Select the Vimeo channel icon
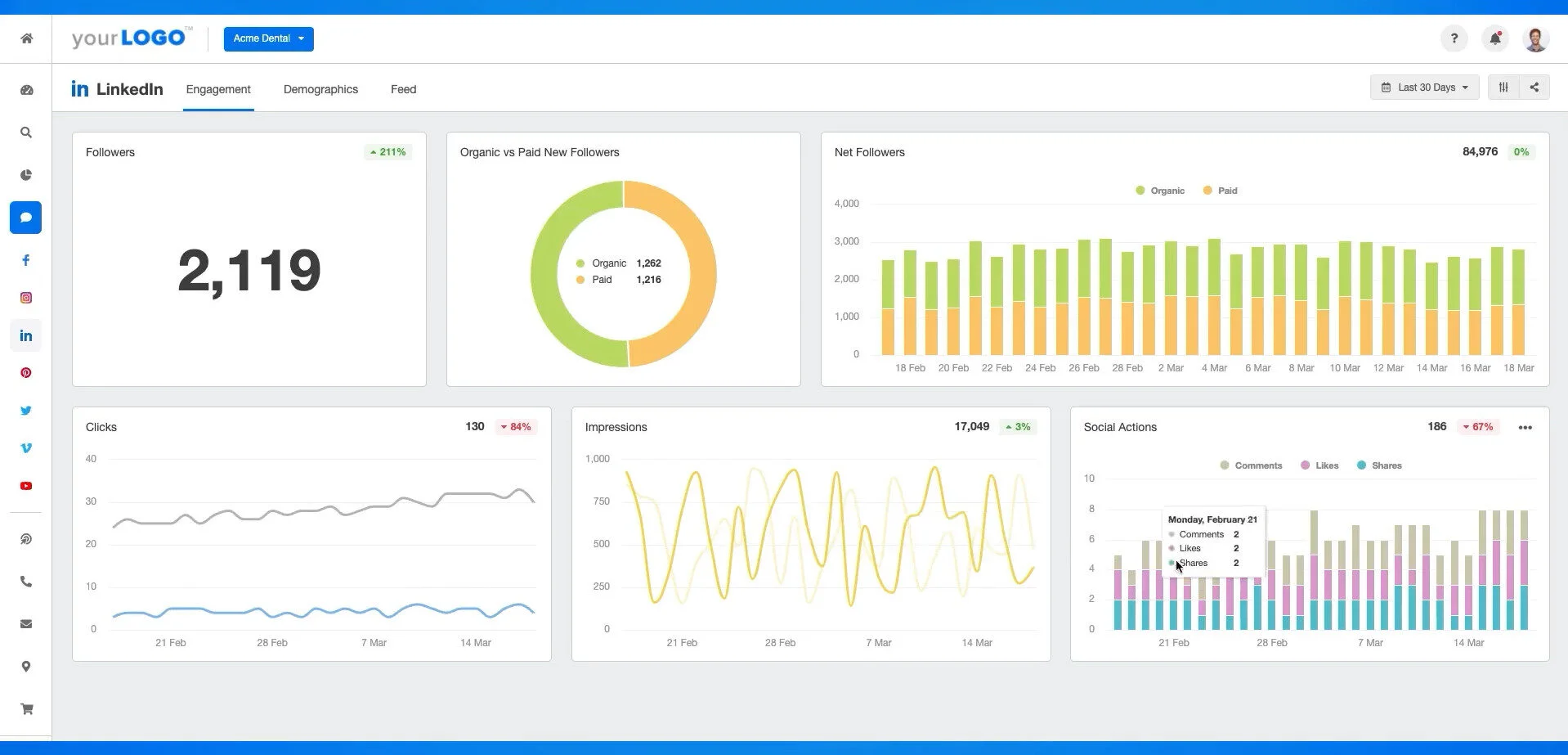Screen dimensions: 1568x755 click(x=25, y=447)
